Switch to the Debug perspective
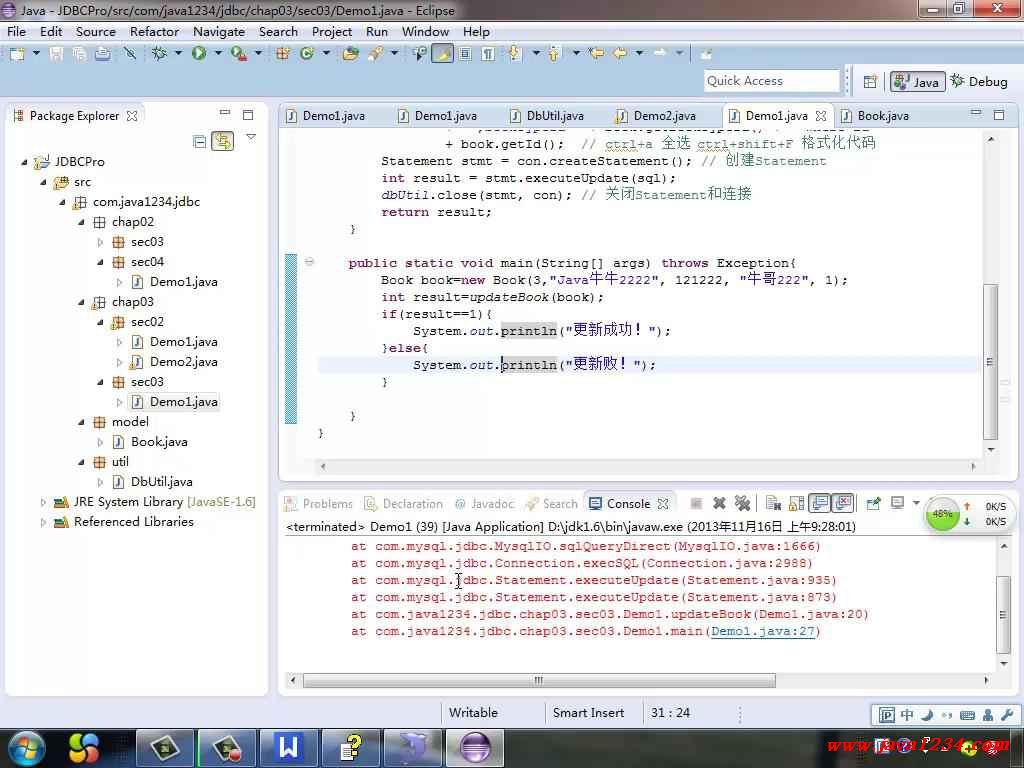Viewport: 1024px width, 768px height. (979, 82)
